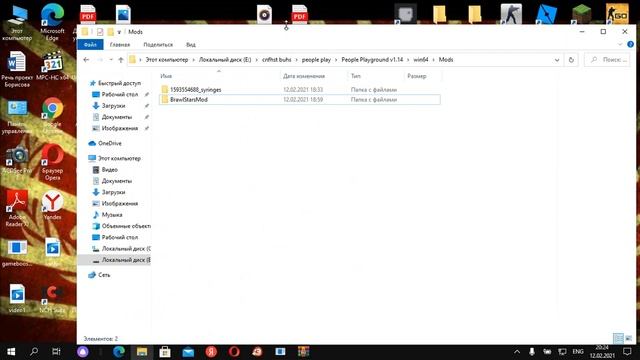
Task: Open Opera browser from taskbar
Action: (x=234, y=351)
